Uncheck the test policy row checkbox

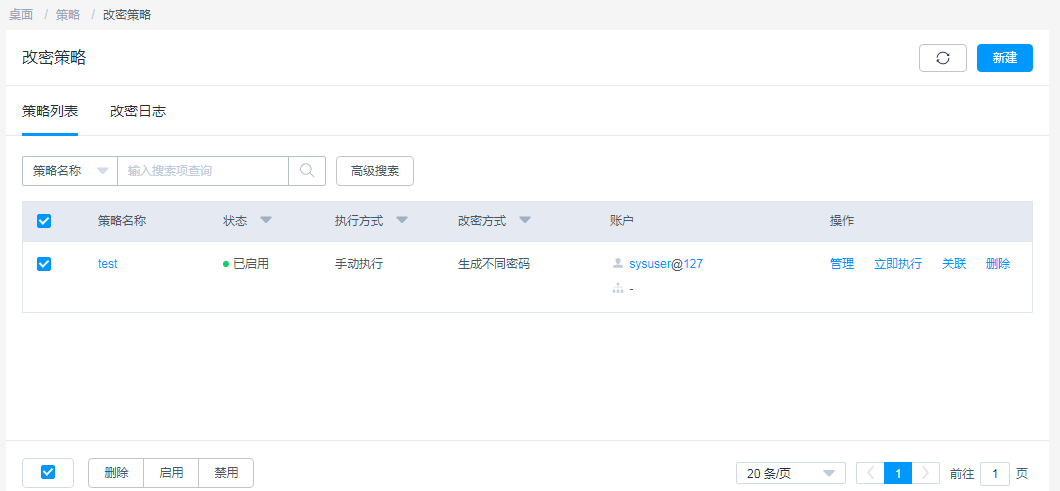pyautogui.click(x=44, y=264)
